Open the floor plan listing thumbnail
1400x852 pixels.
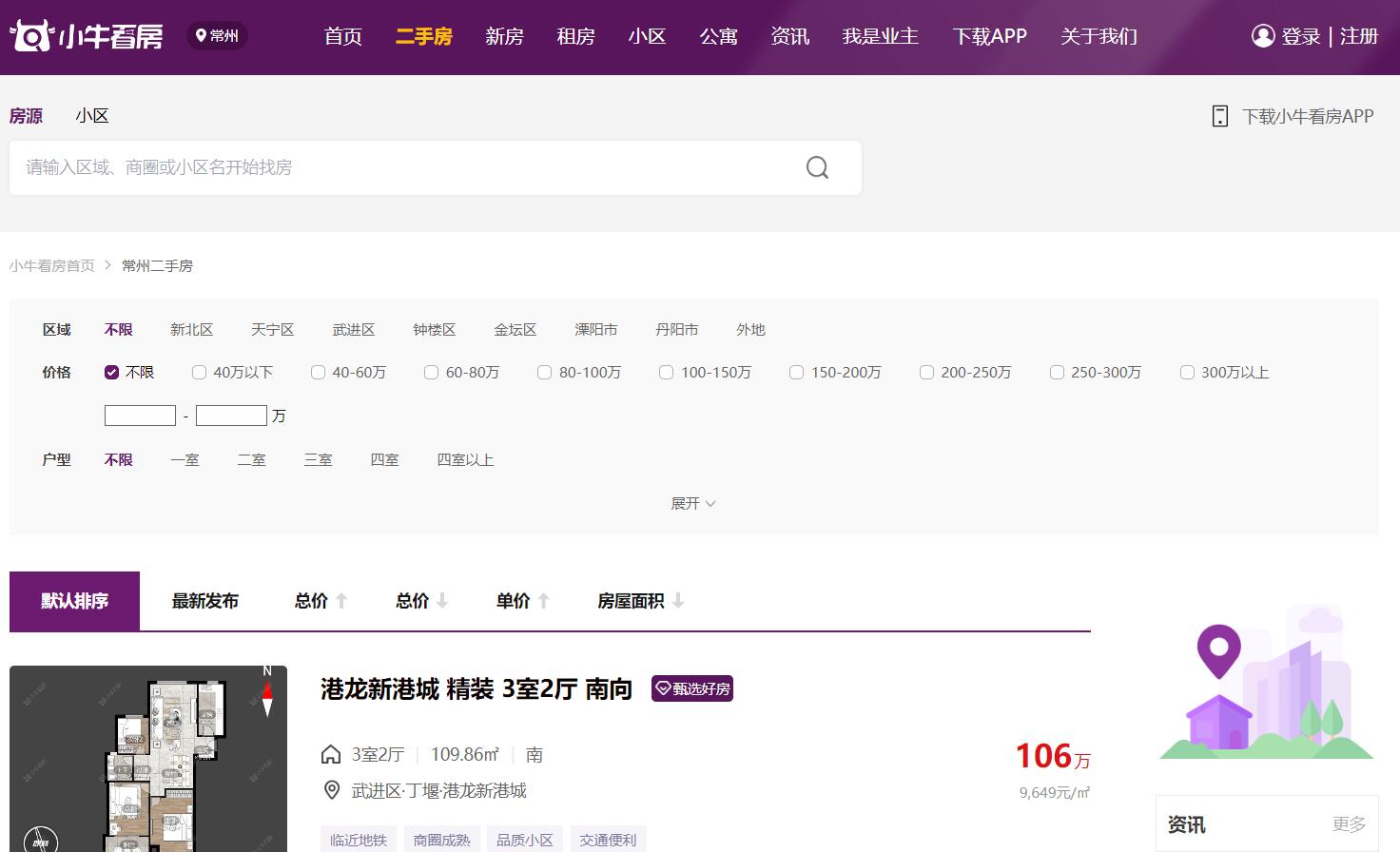[148, 759]
